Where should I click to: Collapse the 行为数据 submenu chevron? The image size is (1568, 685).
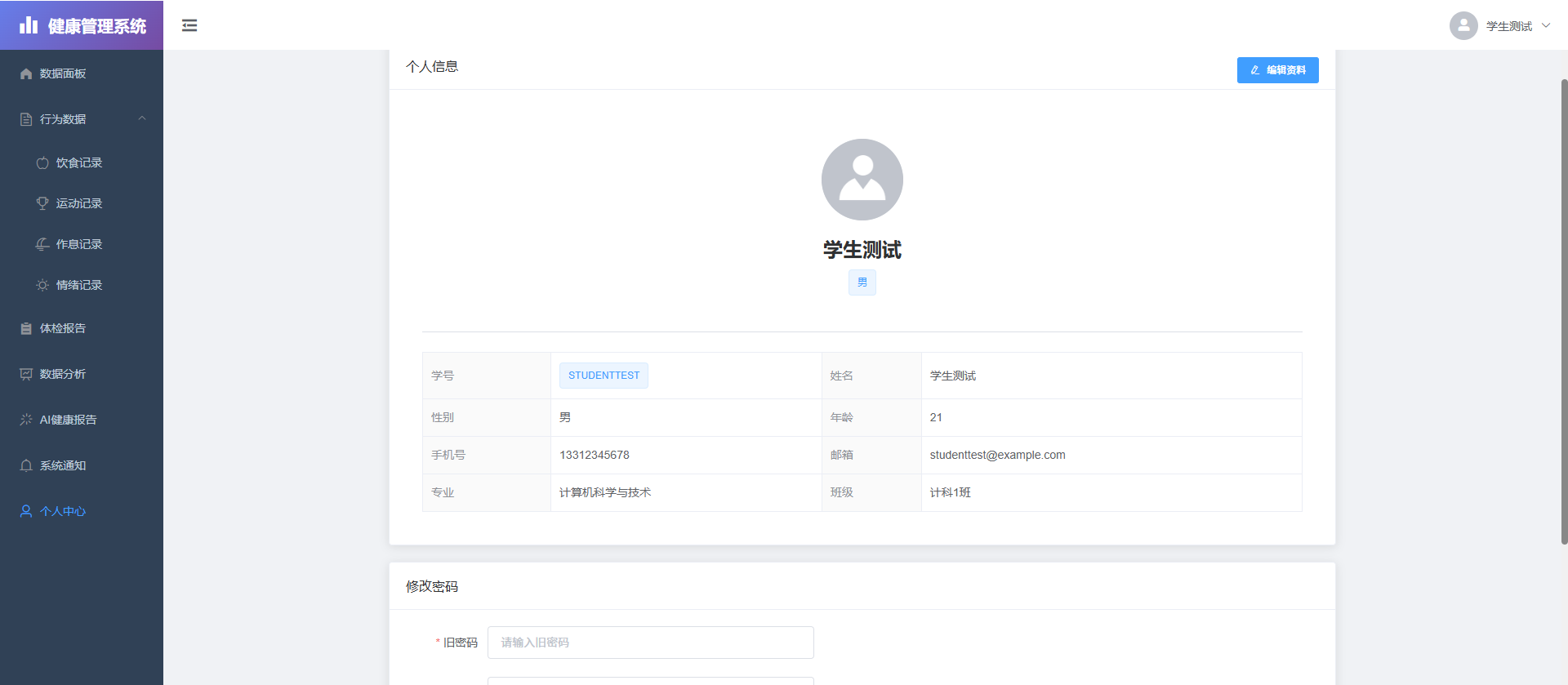click(142, 118)
